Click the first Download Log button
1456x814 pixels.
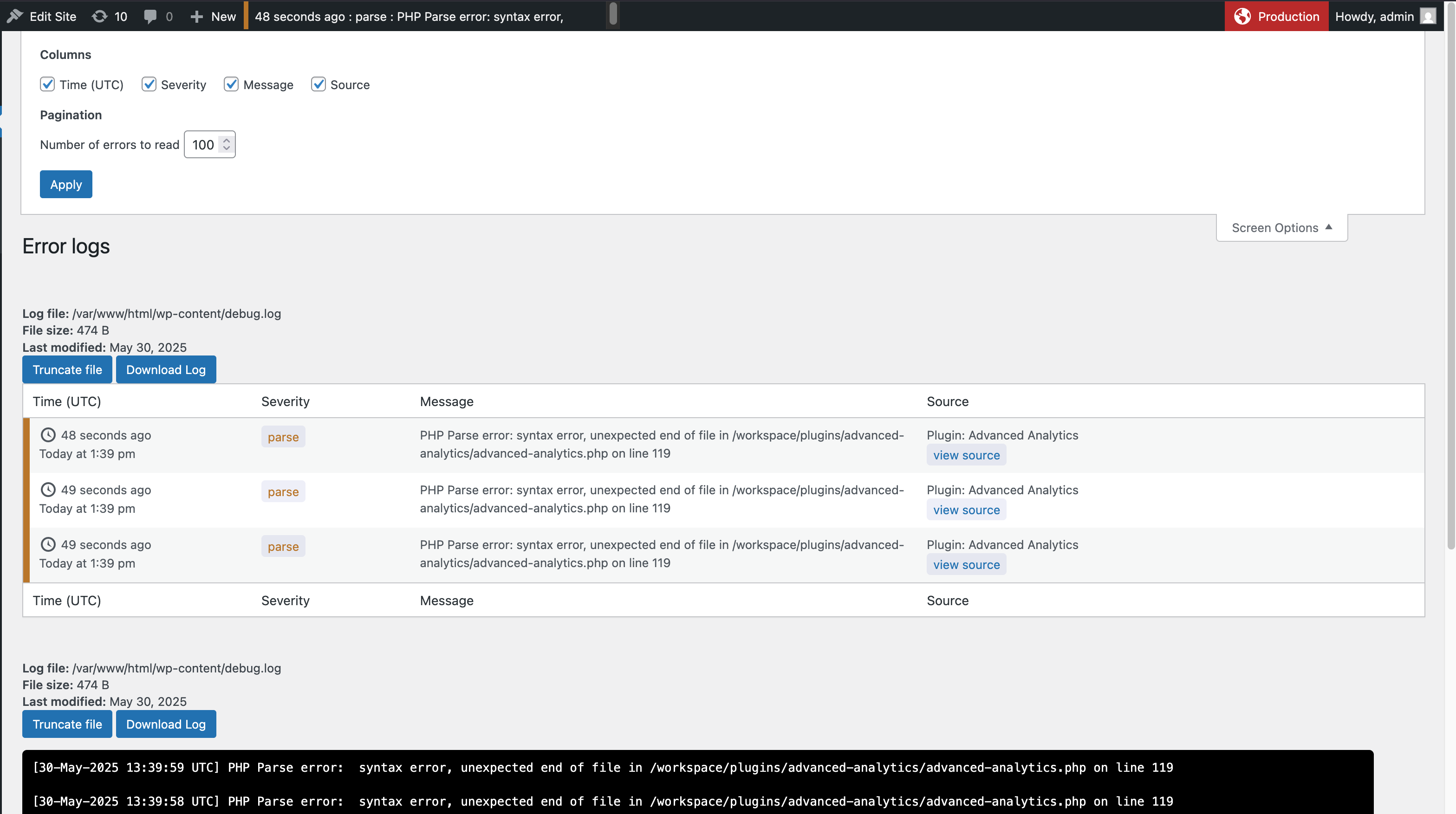(166, 369)
